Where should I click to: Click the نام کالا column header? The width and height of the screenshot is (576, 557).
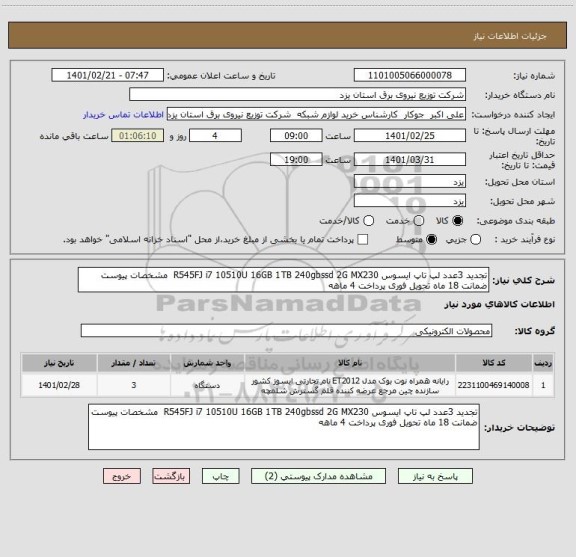click(x=350, y=363)
